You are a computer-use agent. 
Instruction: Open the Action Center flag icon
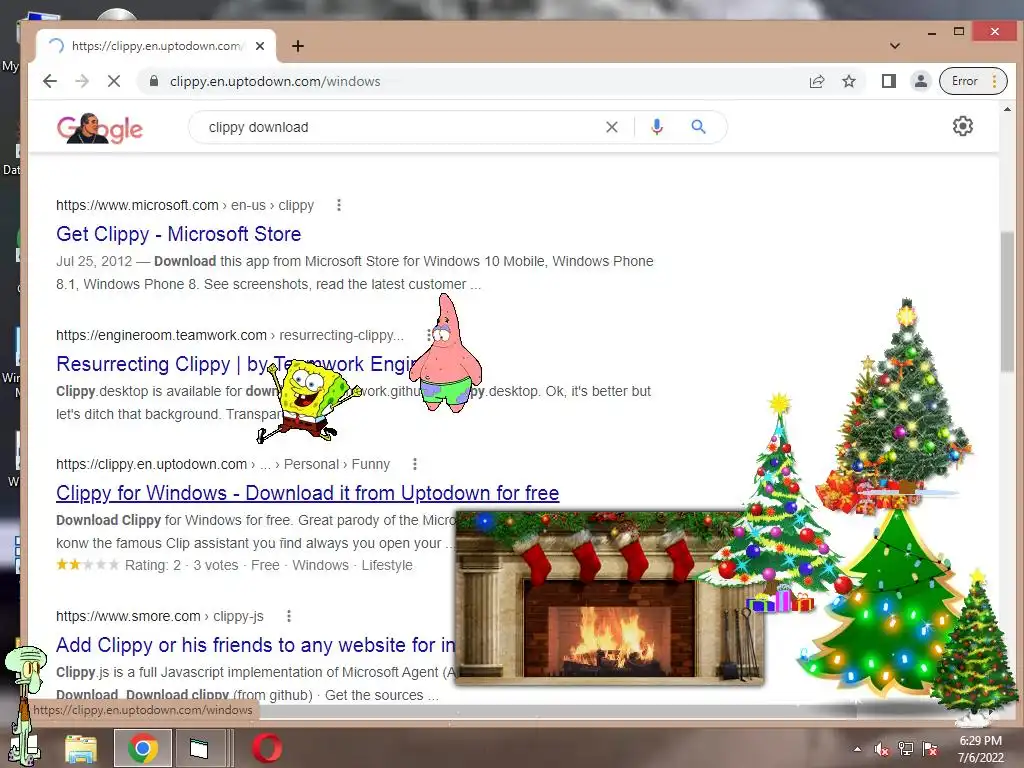coord(930,749)
